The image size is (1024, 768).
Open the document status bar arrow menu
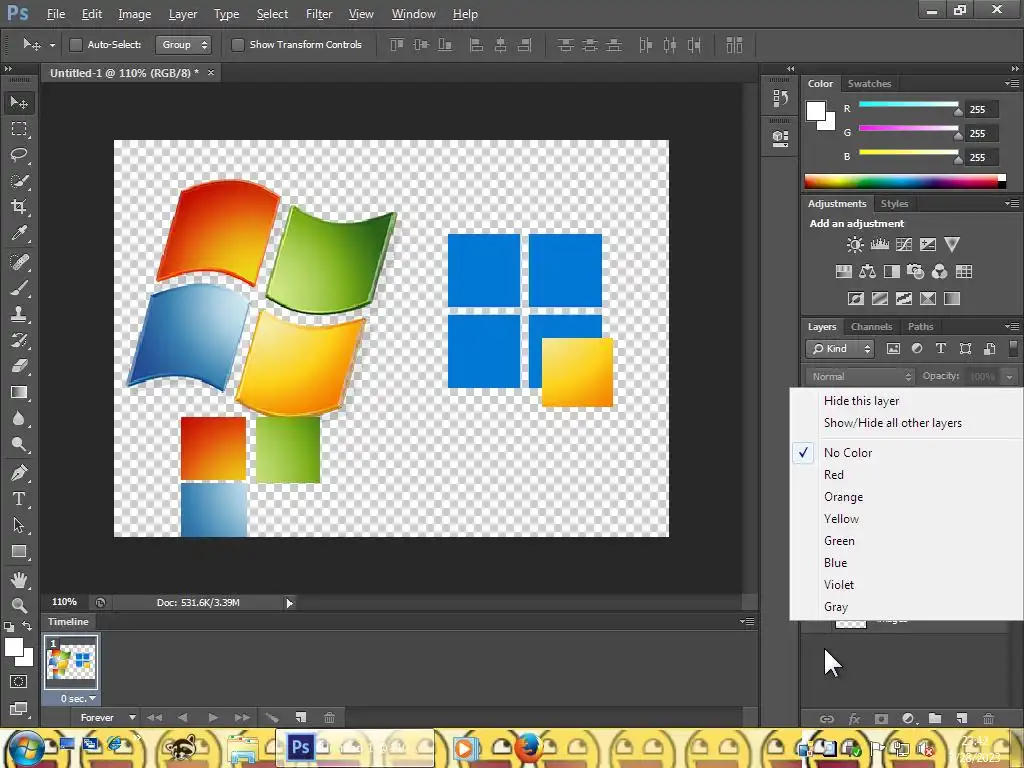click(289, 603)
